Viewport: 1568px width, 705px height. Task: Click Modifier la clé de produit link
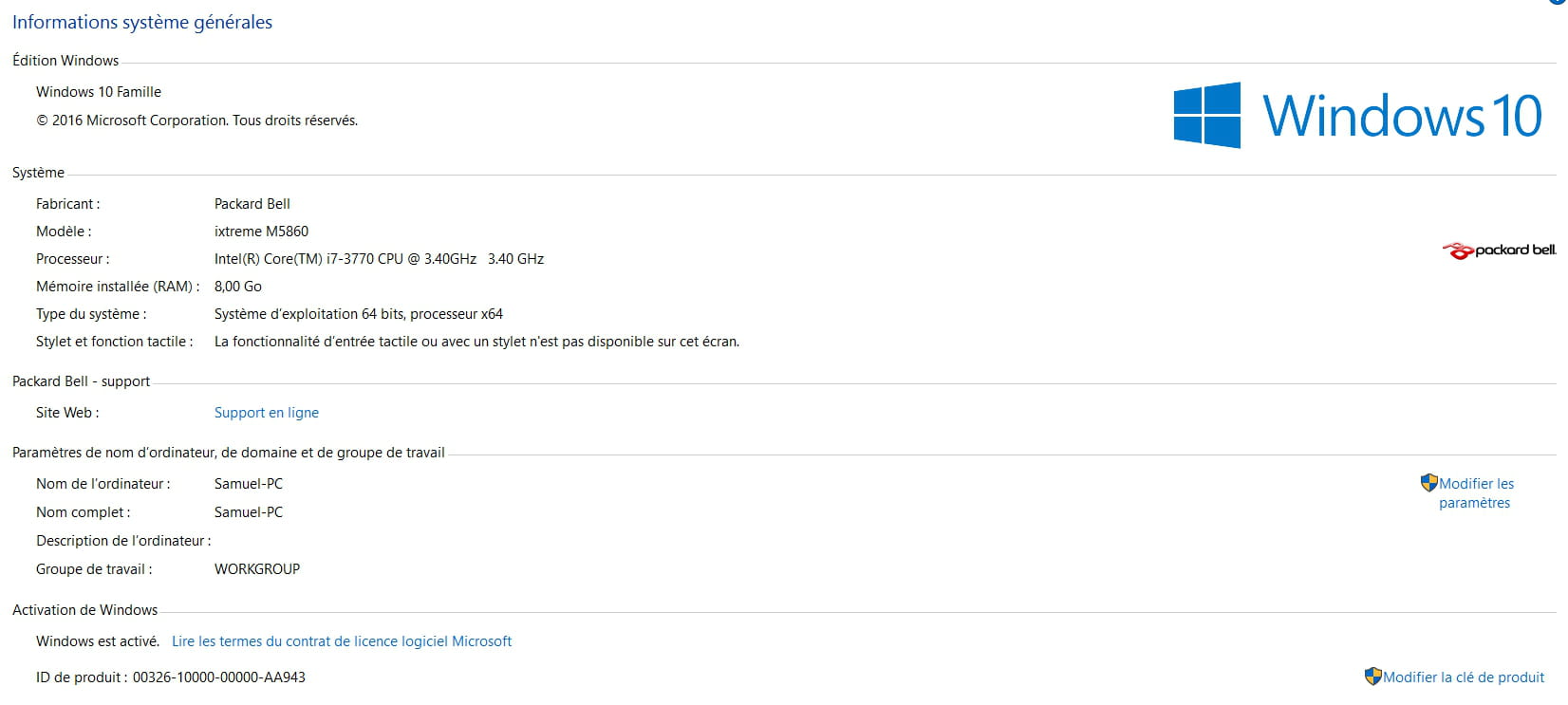point(1464,677)
